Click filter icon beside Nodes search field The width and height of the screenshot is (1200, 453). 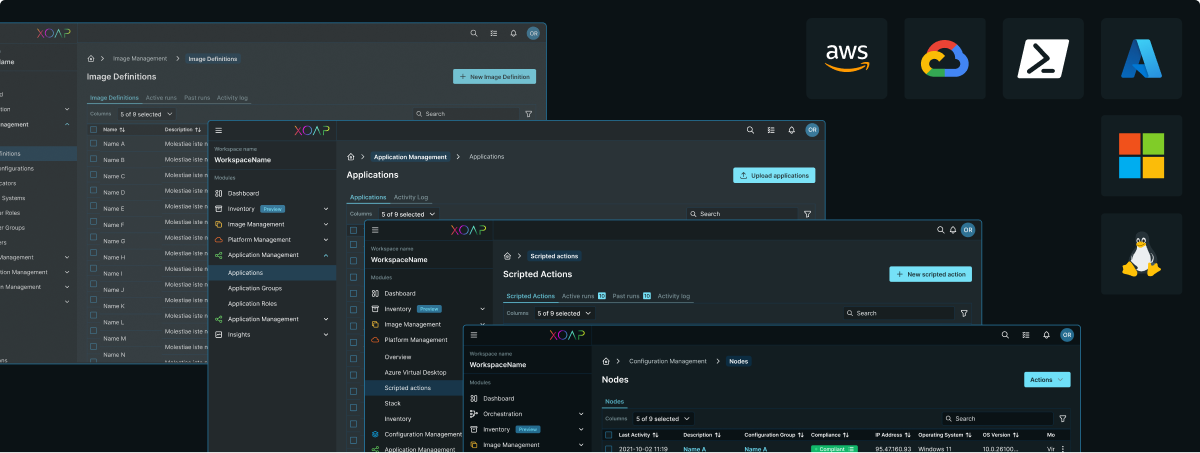(x=1062, y=418)
